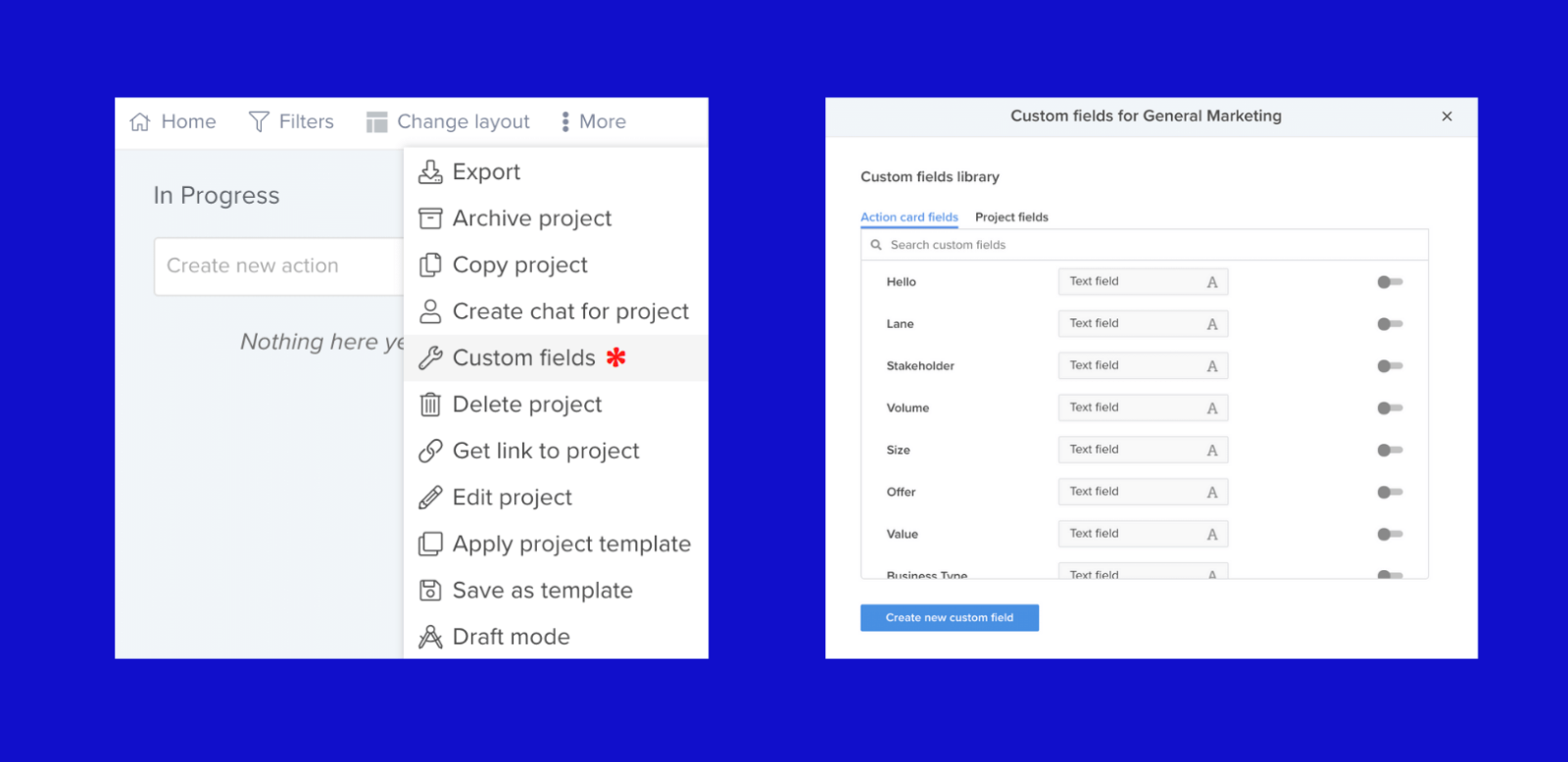The height and width of the screenshot is (762, 1568).
Task: Click the Export icon in the More menu
Action: pos(430,171)
